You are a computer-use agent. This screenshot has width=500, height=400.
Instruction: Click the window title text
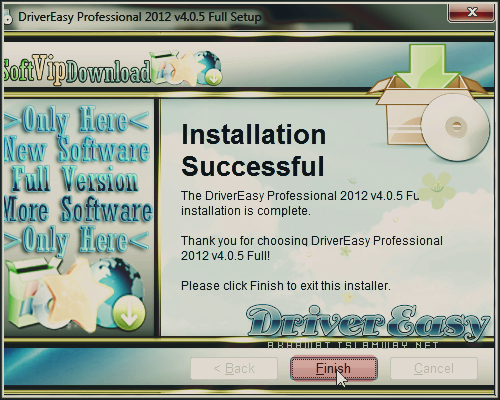(x=140, y=17)
